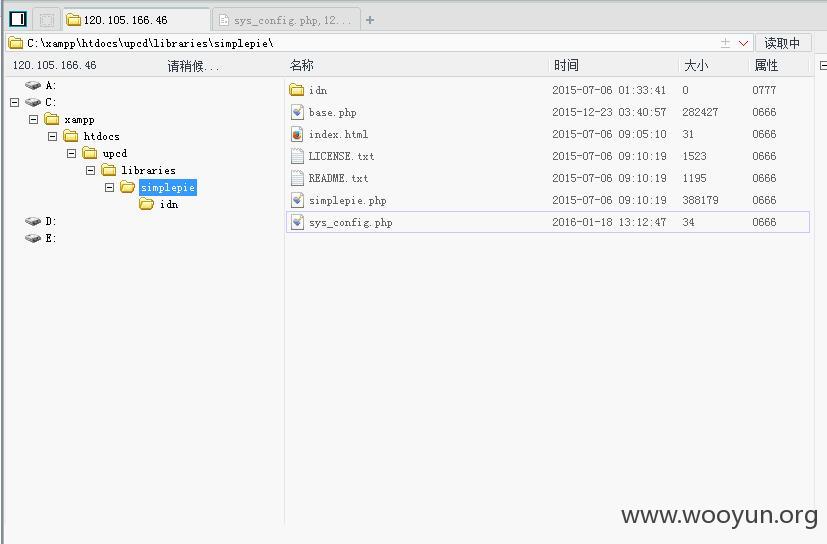
Task: Select the xampp folder icon in the tree
Action: 52,119
